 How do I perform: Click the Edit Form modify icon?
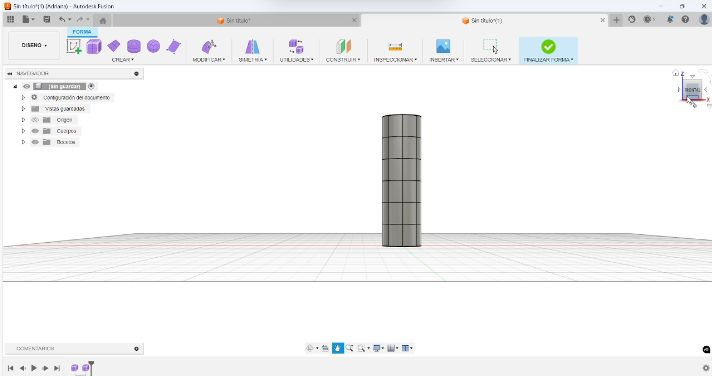click(x=209, y=46)
